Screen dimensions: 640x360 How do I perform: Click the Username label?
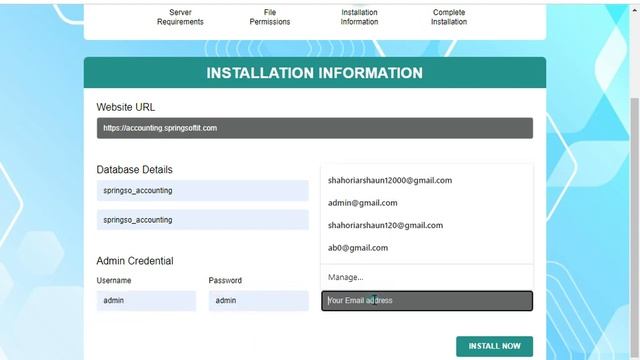[114, 280]
